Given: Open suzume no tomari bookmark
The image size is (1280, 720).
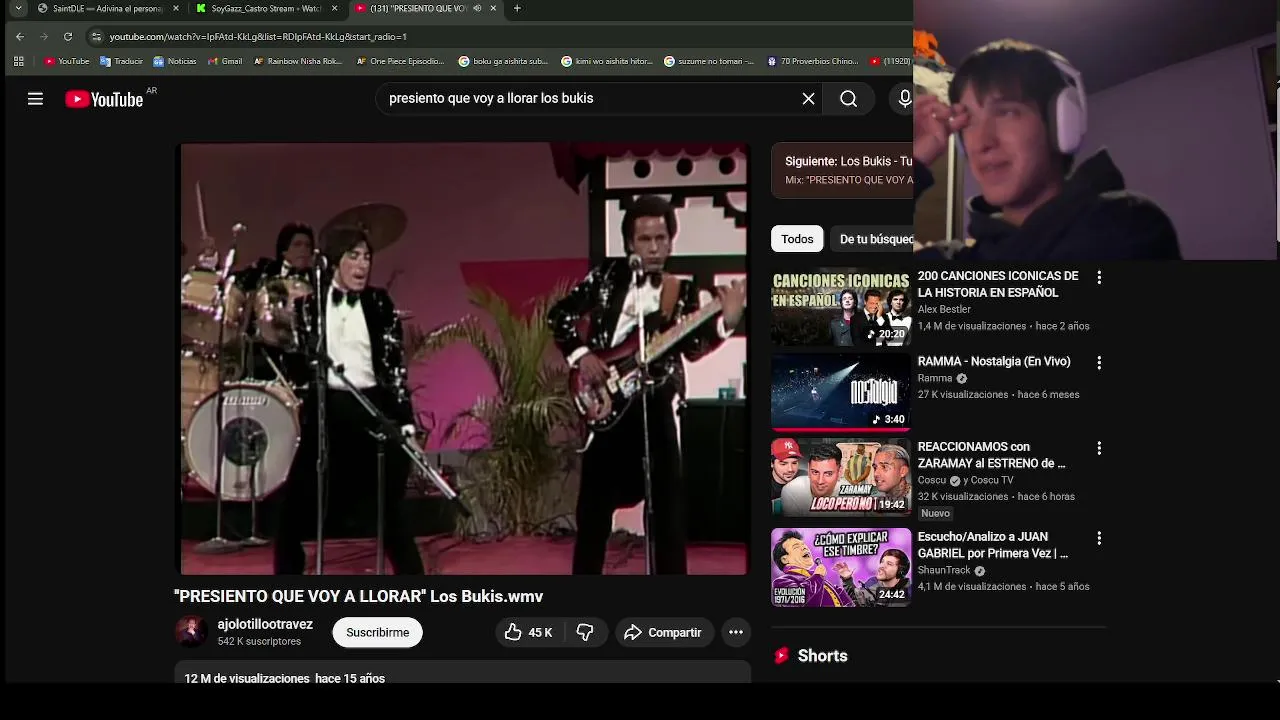Looking at the screenshot, I should (x=709, y=61).
